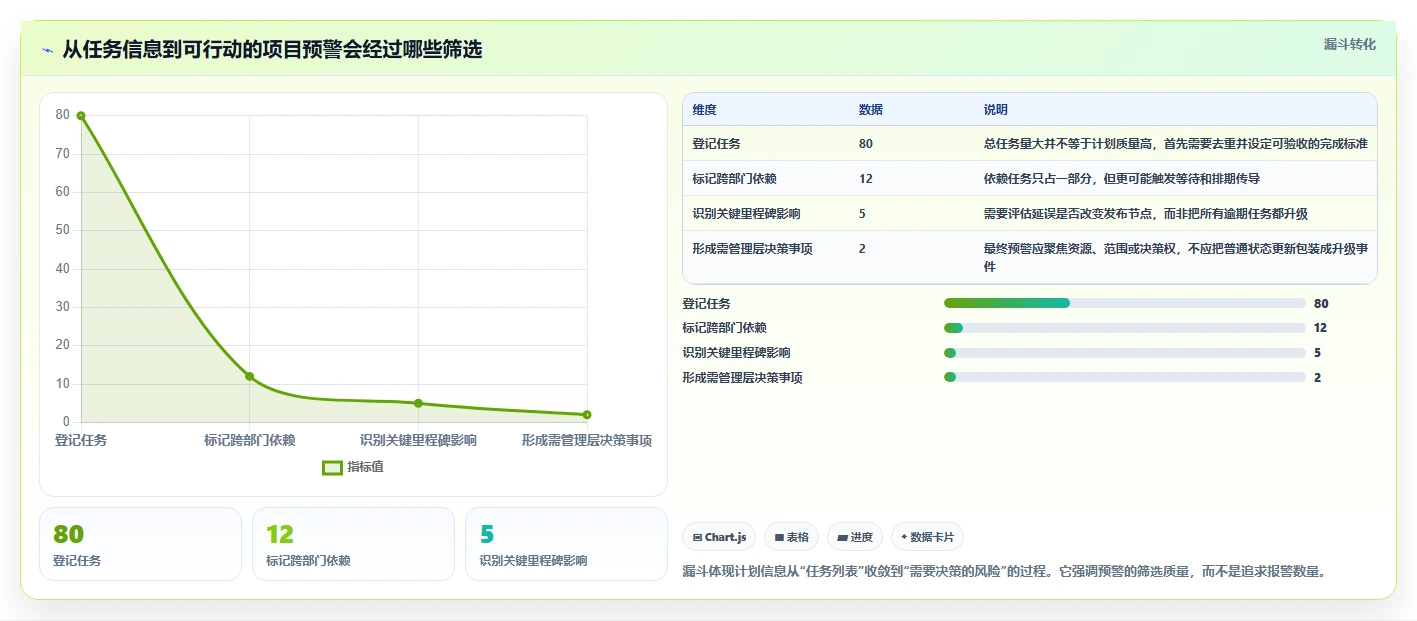Screen dimensions: 1417x621
Task: Click the chart data point for 形成需管理层决策事项
Action: coord(587,415)
